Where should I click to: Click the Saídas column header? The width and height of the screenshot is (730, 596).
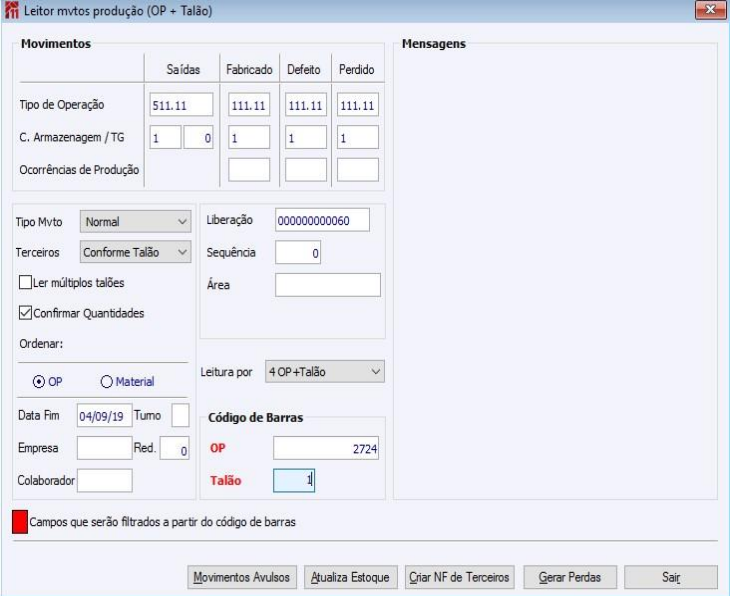(183, 69)
